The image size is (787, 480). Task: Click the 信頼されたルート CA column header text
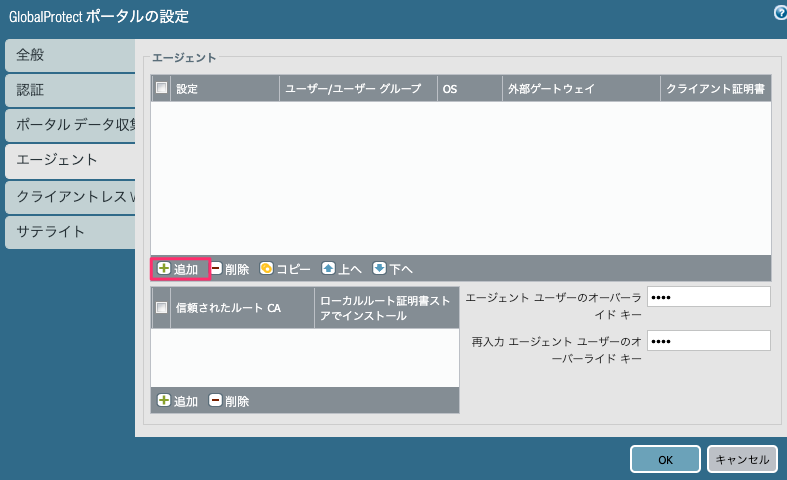tap(228, 308)
